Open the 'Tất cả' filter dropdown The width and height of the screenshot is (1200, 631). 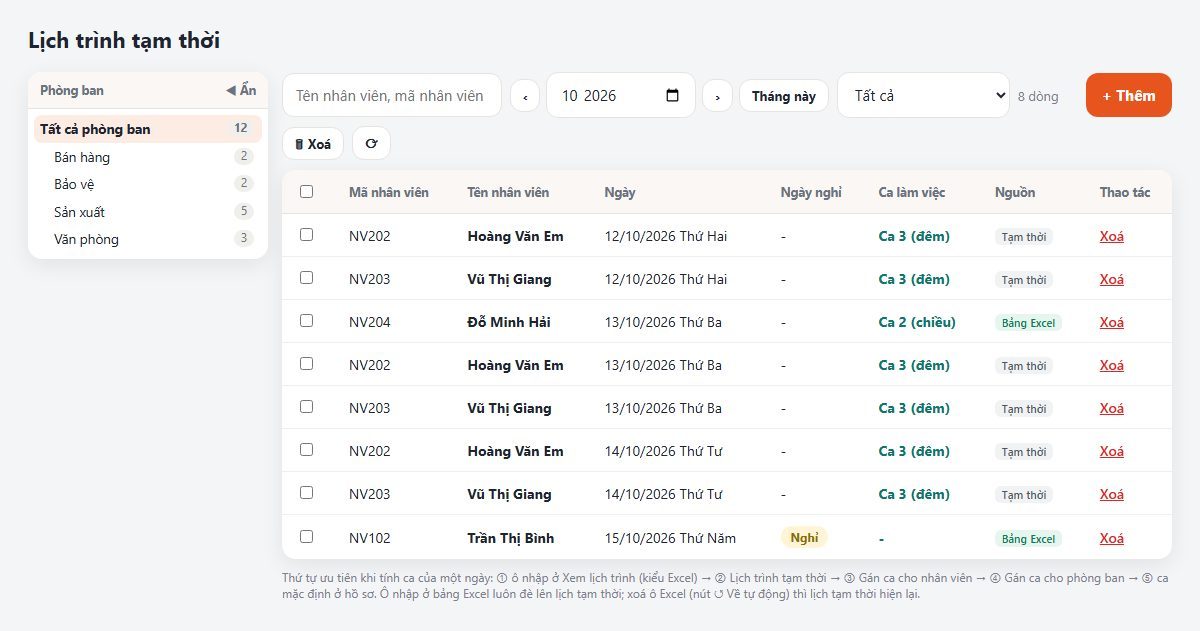coord(923,96)
